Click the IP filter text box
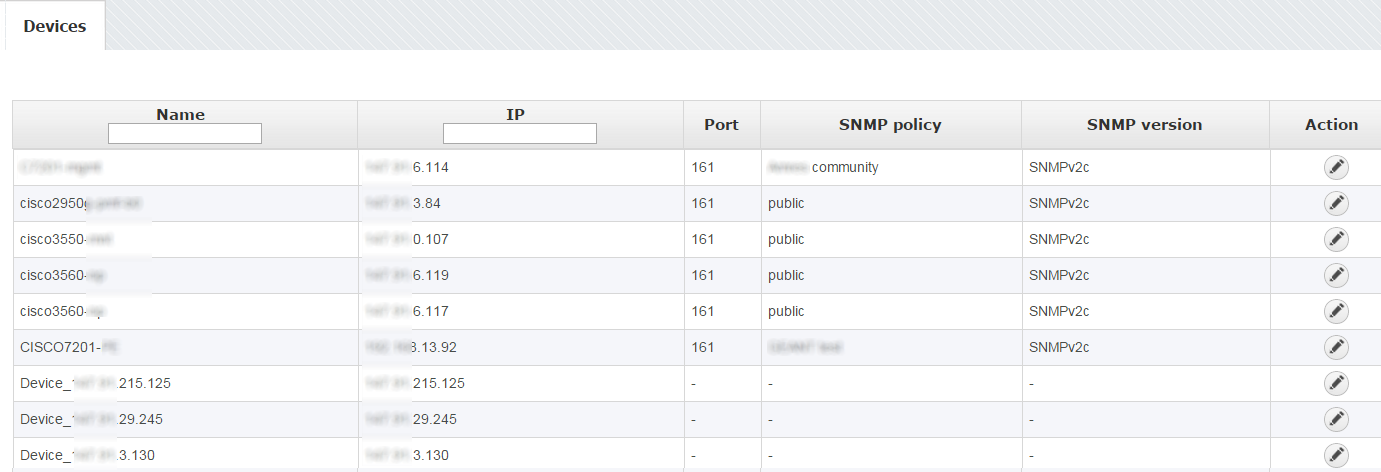1381x472 pixels. pyautogui.click(x=520, y=134)
